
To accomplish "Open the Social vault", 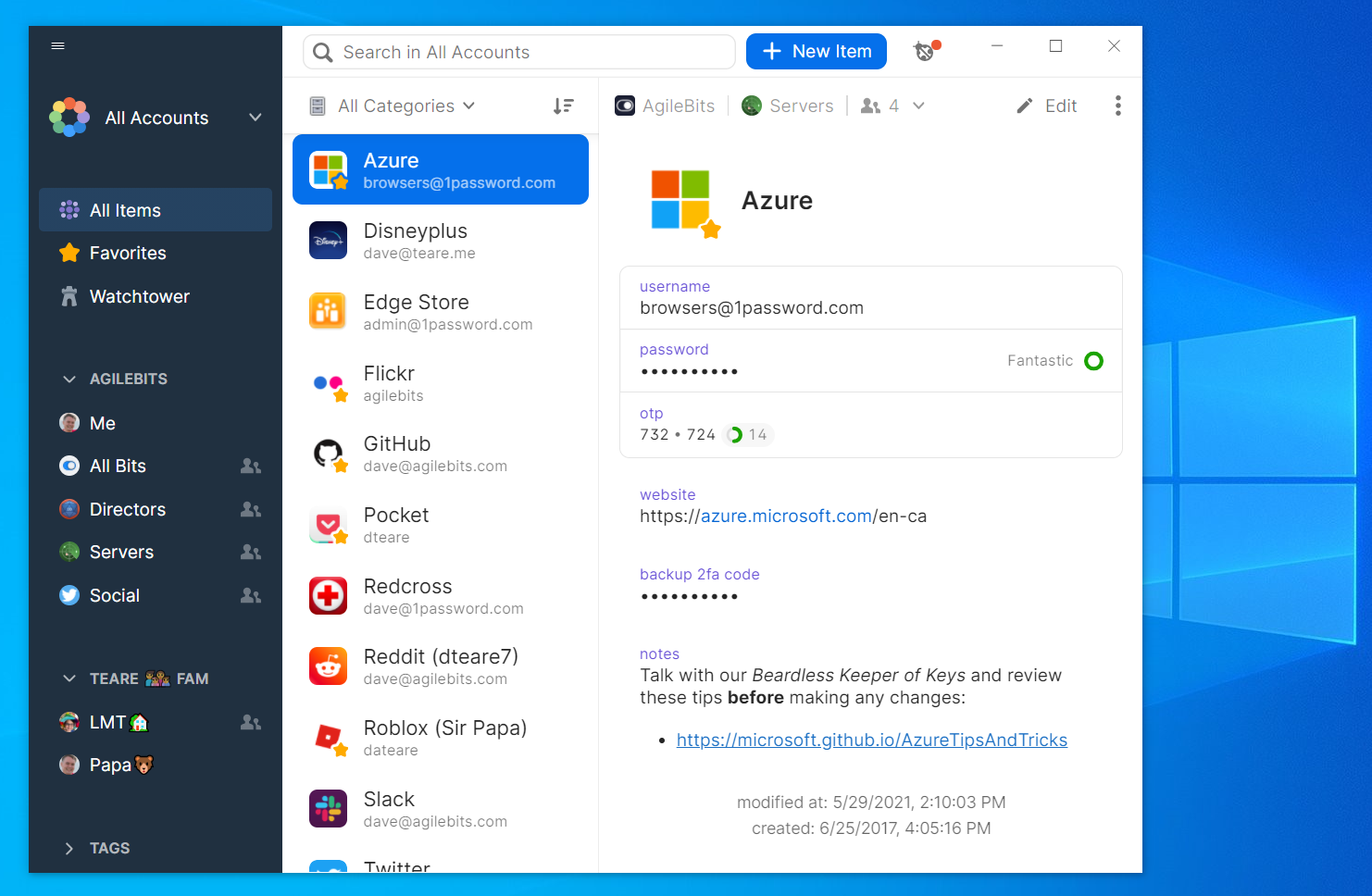I will (115, 595).
